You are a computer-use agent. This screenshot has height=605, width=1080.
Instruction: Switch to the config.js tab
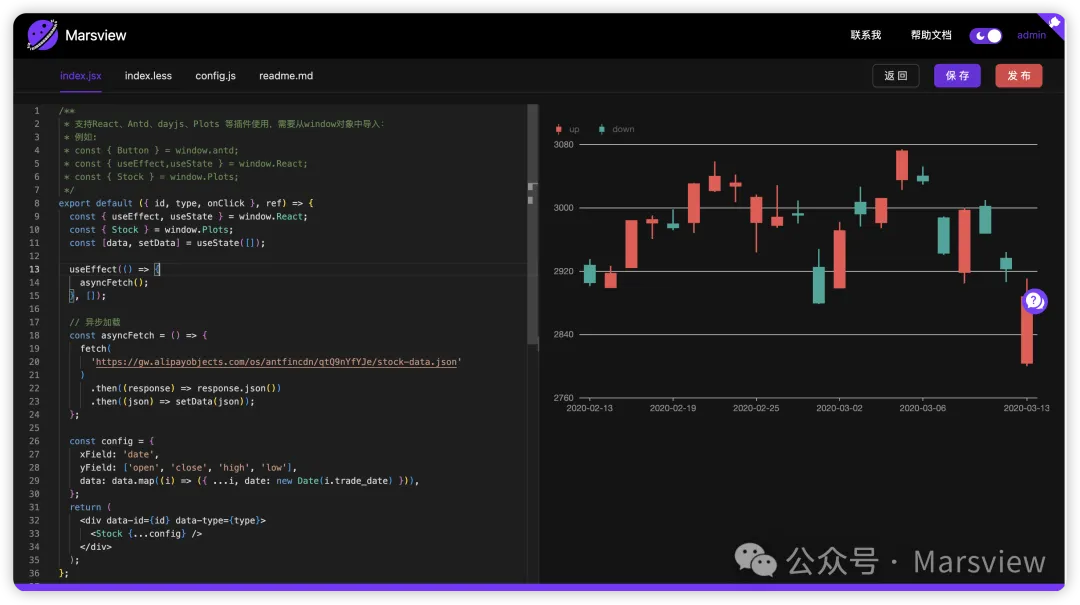click(216, 76)
